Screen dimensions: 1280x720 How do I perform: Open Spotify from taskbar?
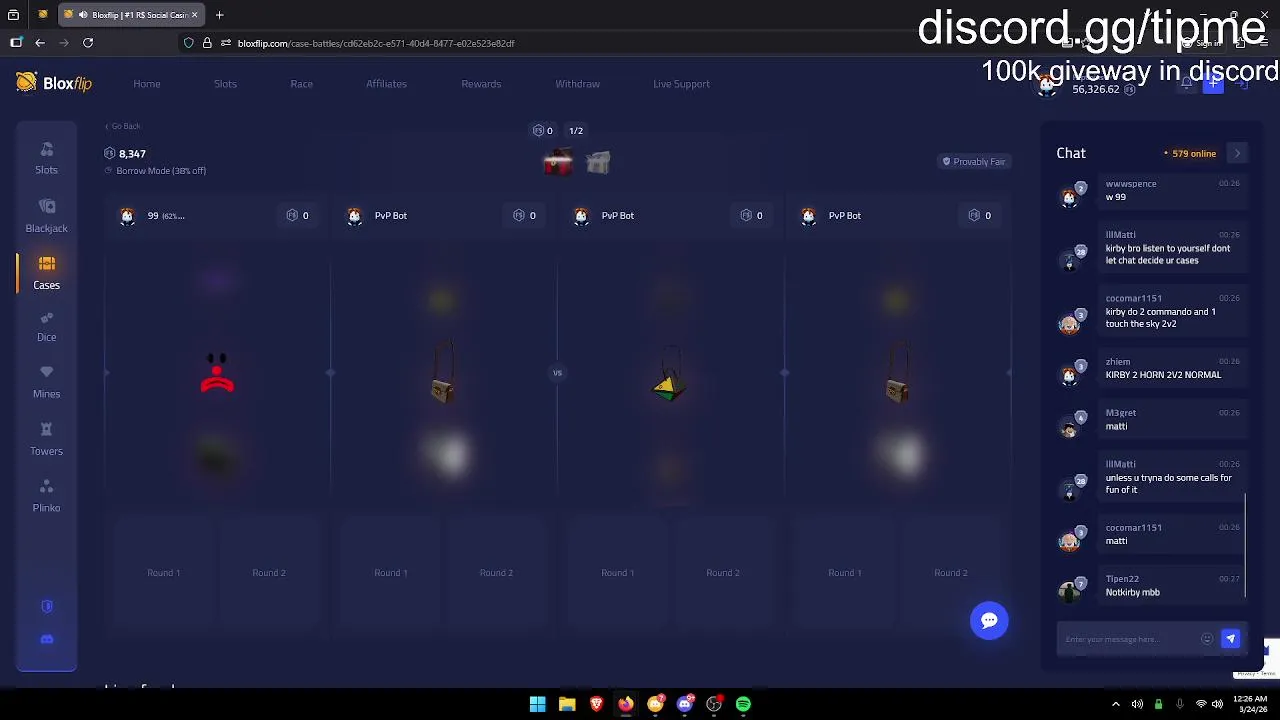743,704
